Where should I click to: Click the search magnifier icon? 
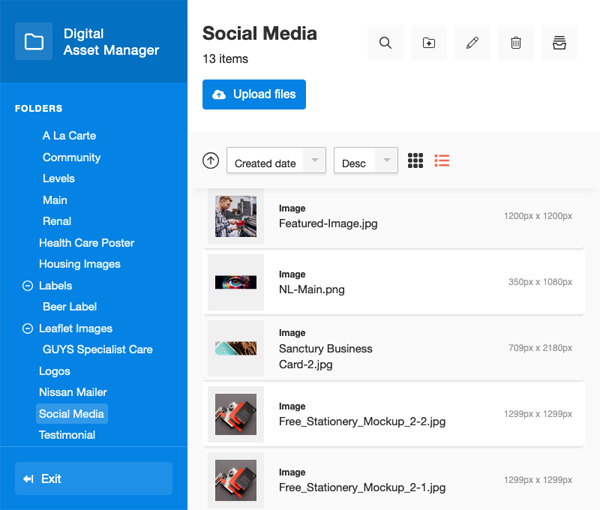pos(385,43)
